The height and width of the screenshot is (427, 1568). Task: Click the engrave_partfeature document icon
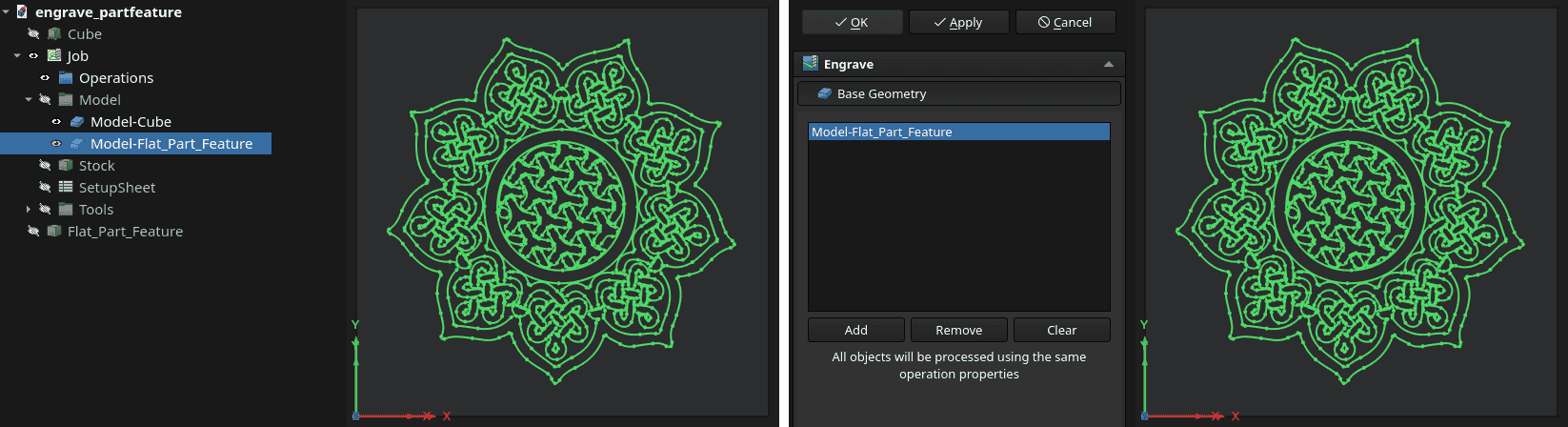tap(22, 12)
